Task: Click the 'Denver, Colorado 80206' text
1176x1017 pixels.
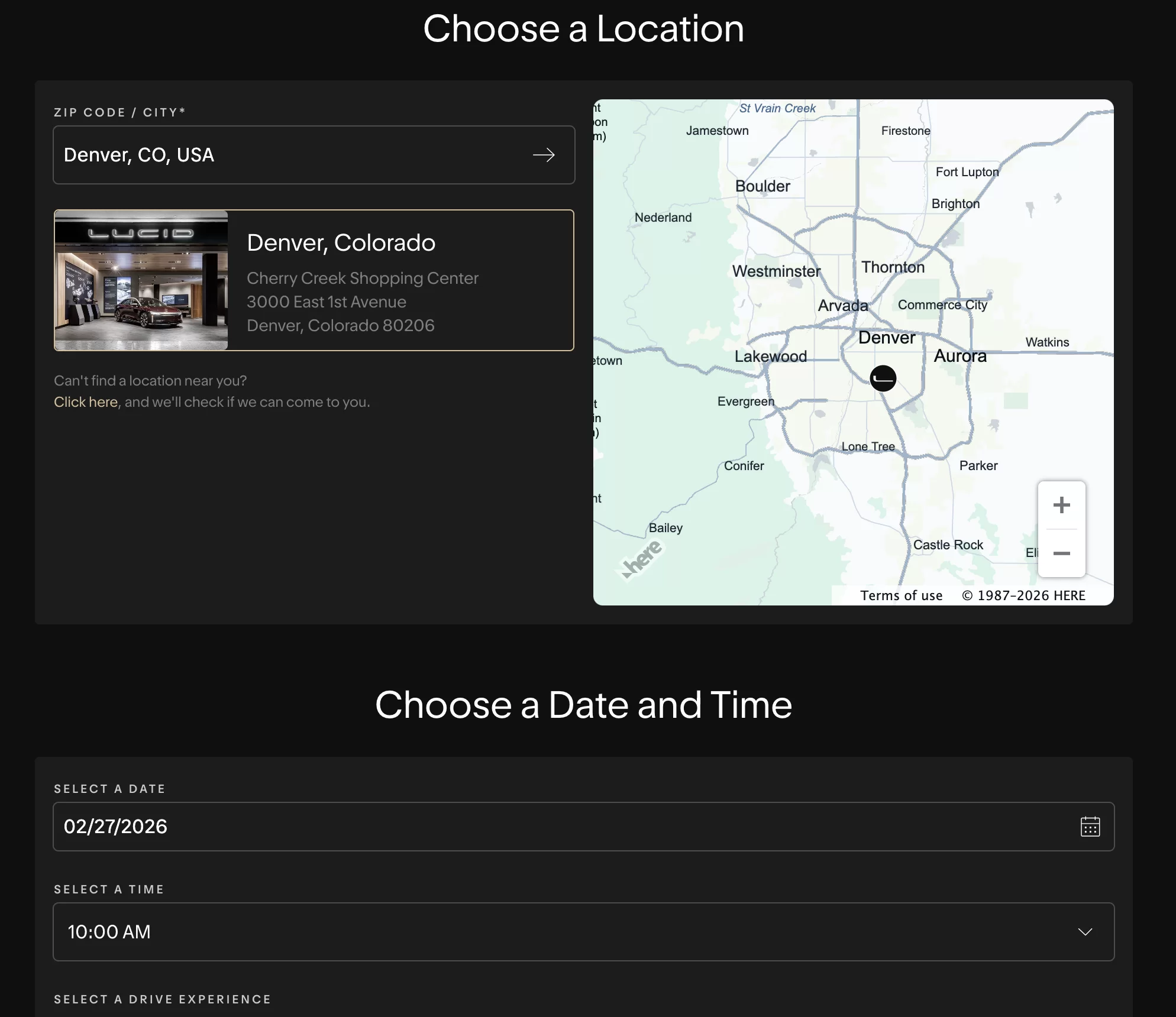Action: point(340,325)
